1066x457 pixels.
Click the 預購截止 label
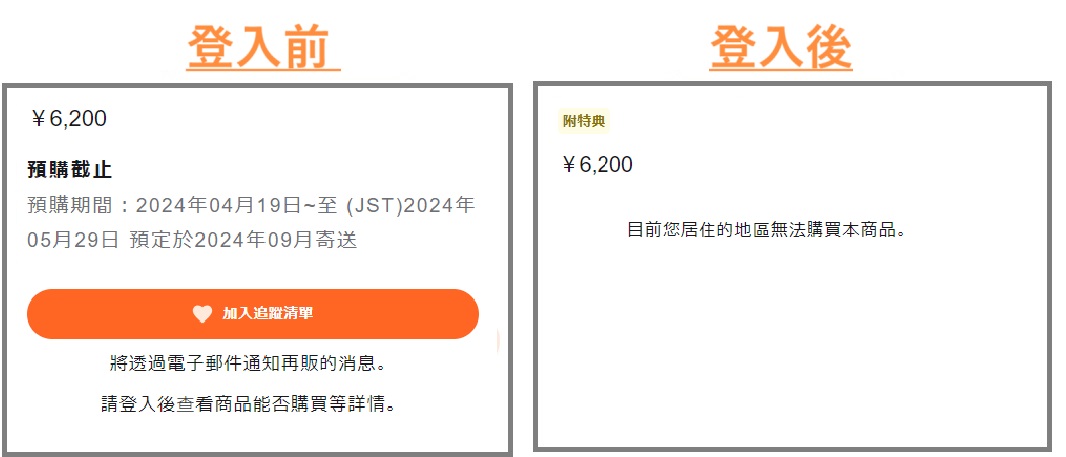[x=69, y=169]
